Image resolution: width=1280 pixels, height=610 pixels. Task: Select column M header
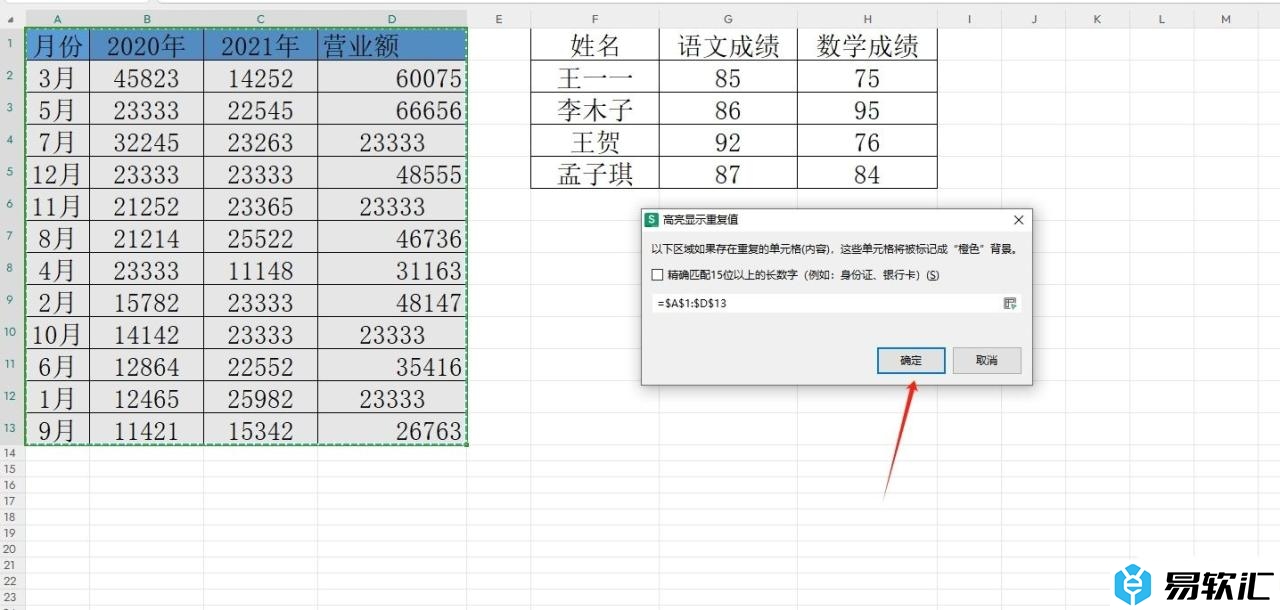click(1226, 20)
